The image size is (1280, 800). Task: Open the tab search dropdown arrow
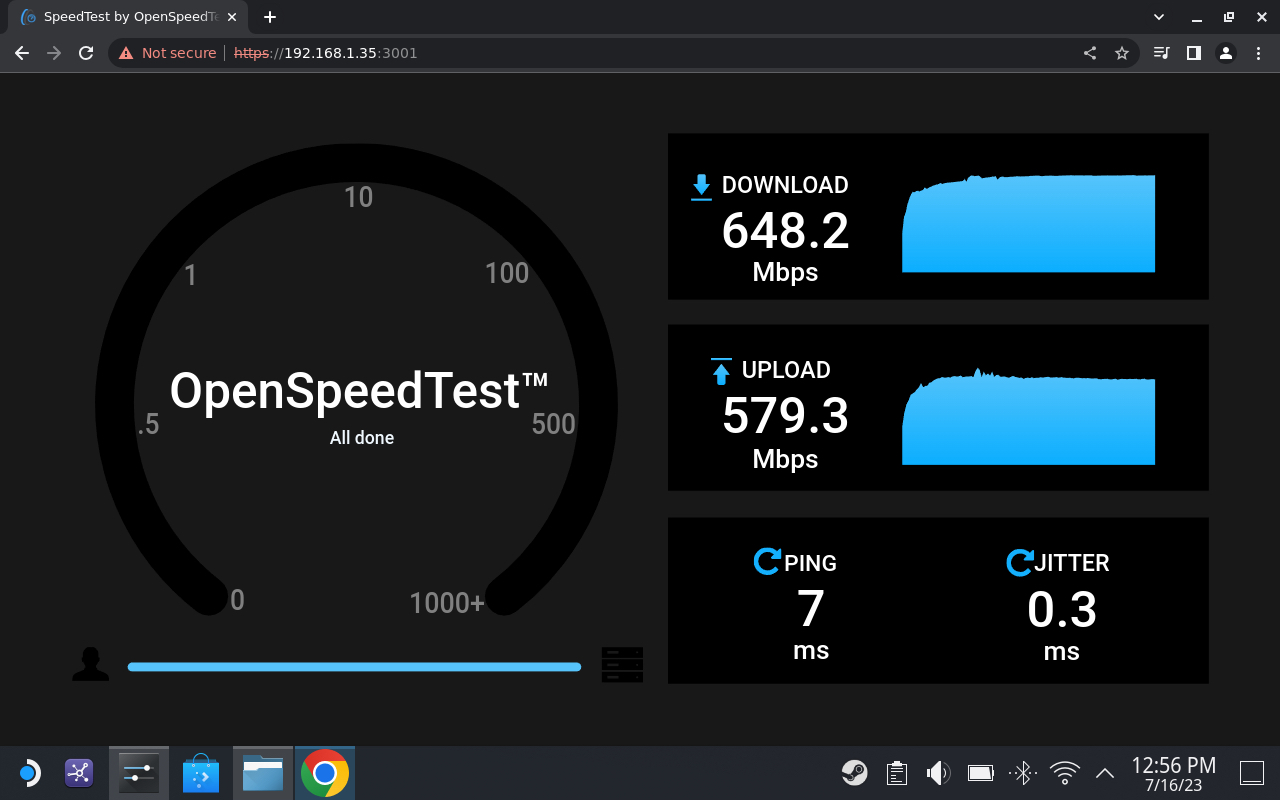pos(1159,17)
